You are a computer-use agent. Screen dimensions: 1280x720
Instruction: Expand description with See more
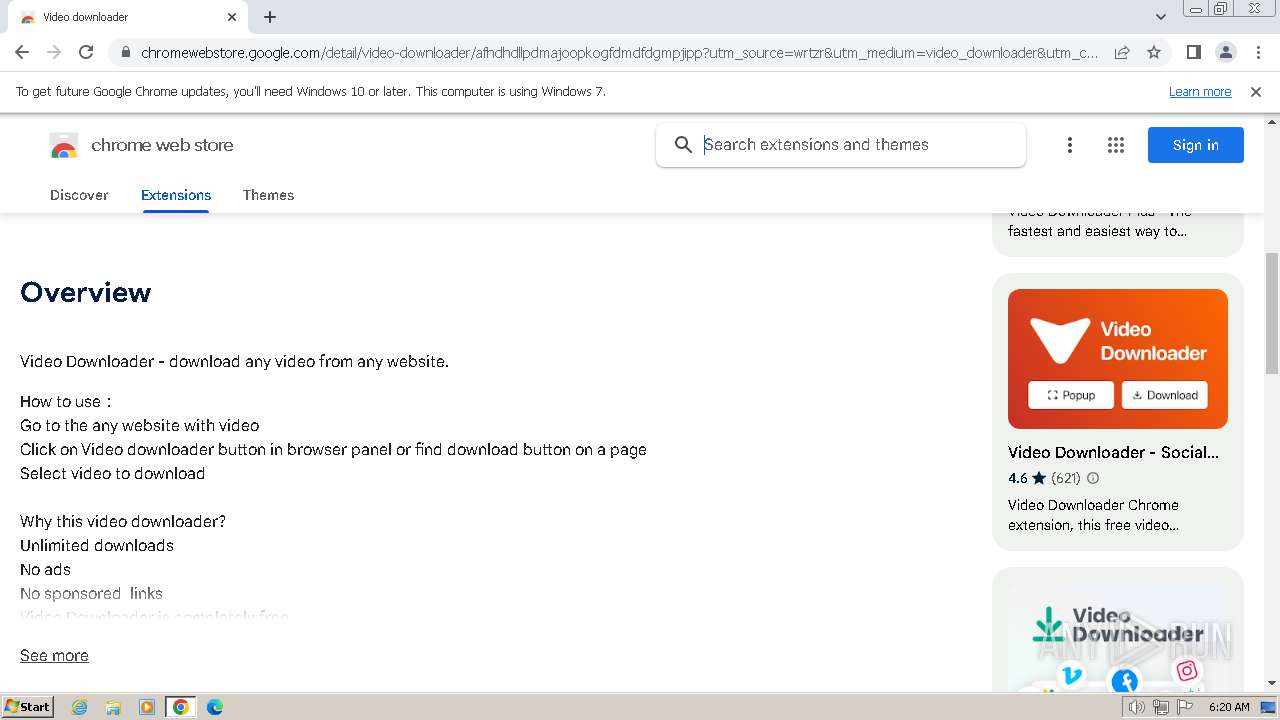click(x=54, y=655)
